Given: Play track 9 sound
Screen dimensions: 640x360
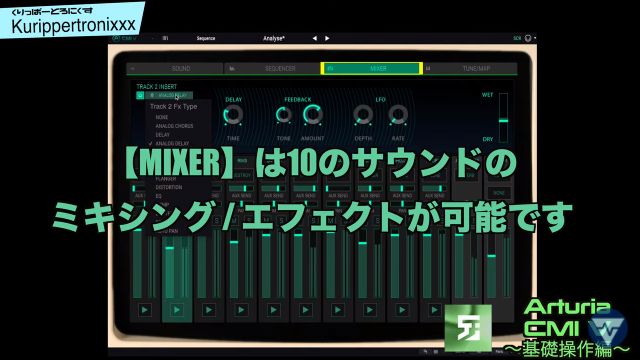Looking at the screenshot, I should (x=402, y=310).
